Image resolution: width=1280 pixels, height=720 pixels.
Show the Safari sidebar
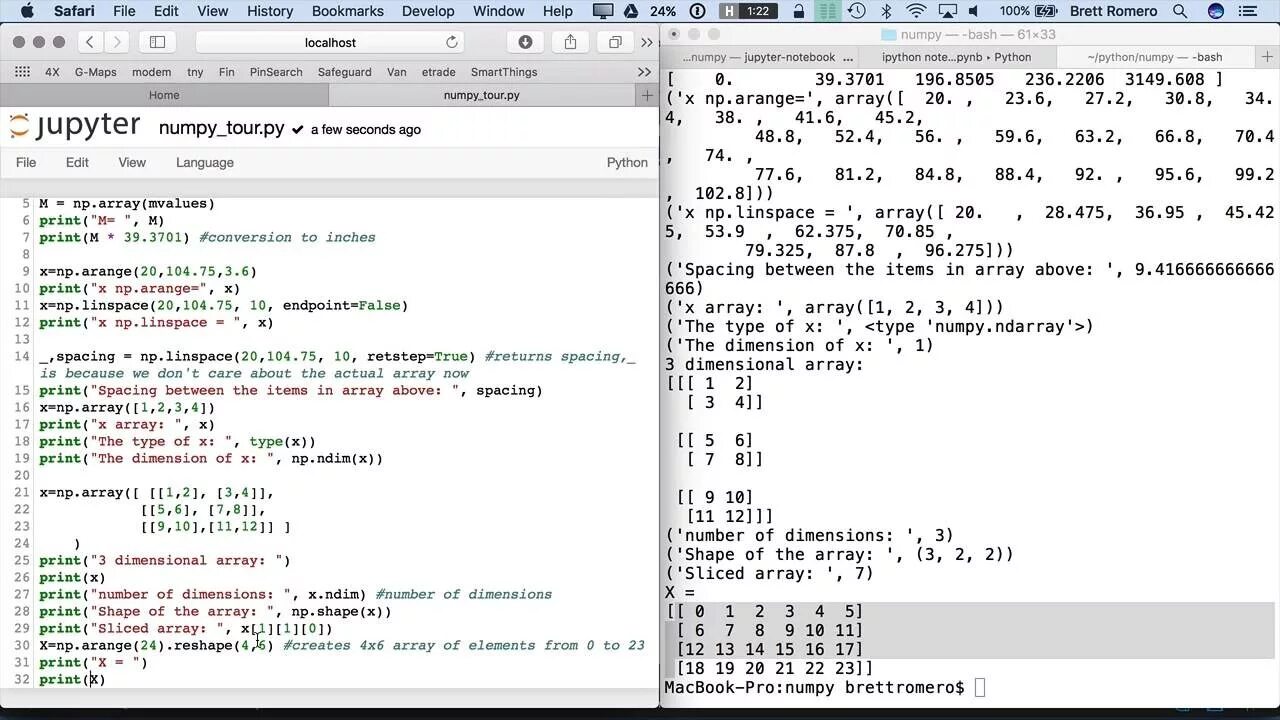157,42
